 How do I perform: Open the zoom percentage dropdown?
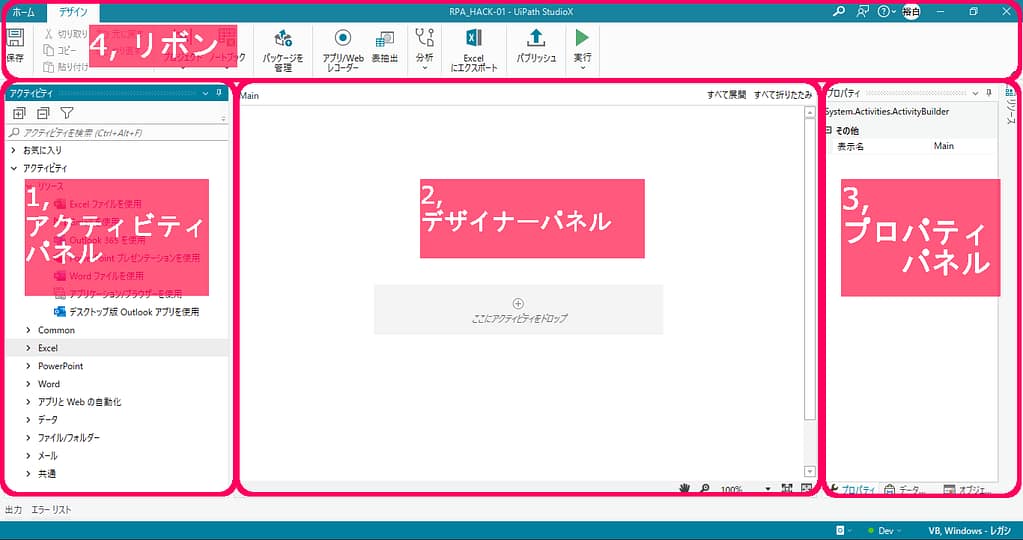coord(767,489)
